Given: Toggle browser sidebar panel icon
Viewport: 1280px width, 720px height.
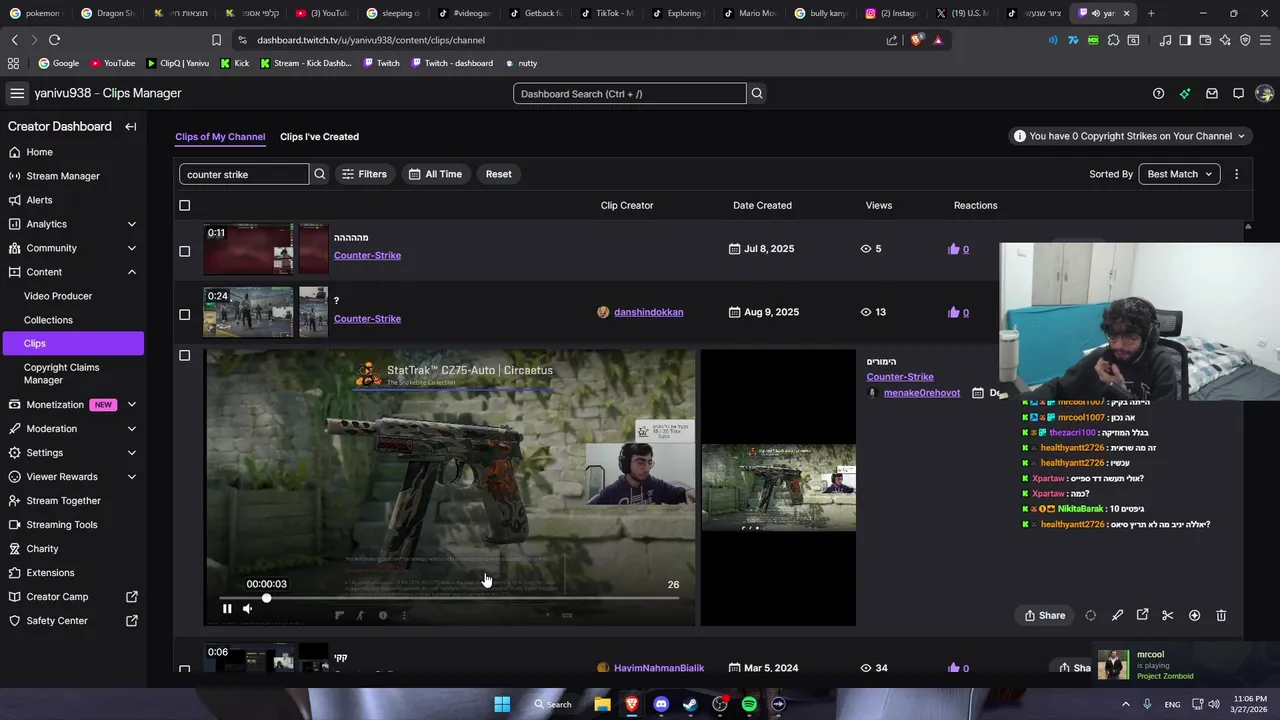Looking at the screenshot, I should pyautogui.click(x=1185, y=40).
